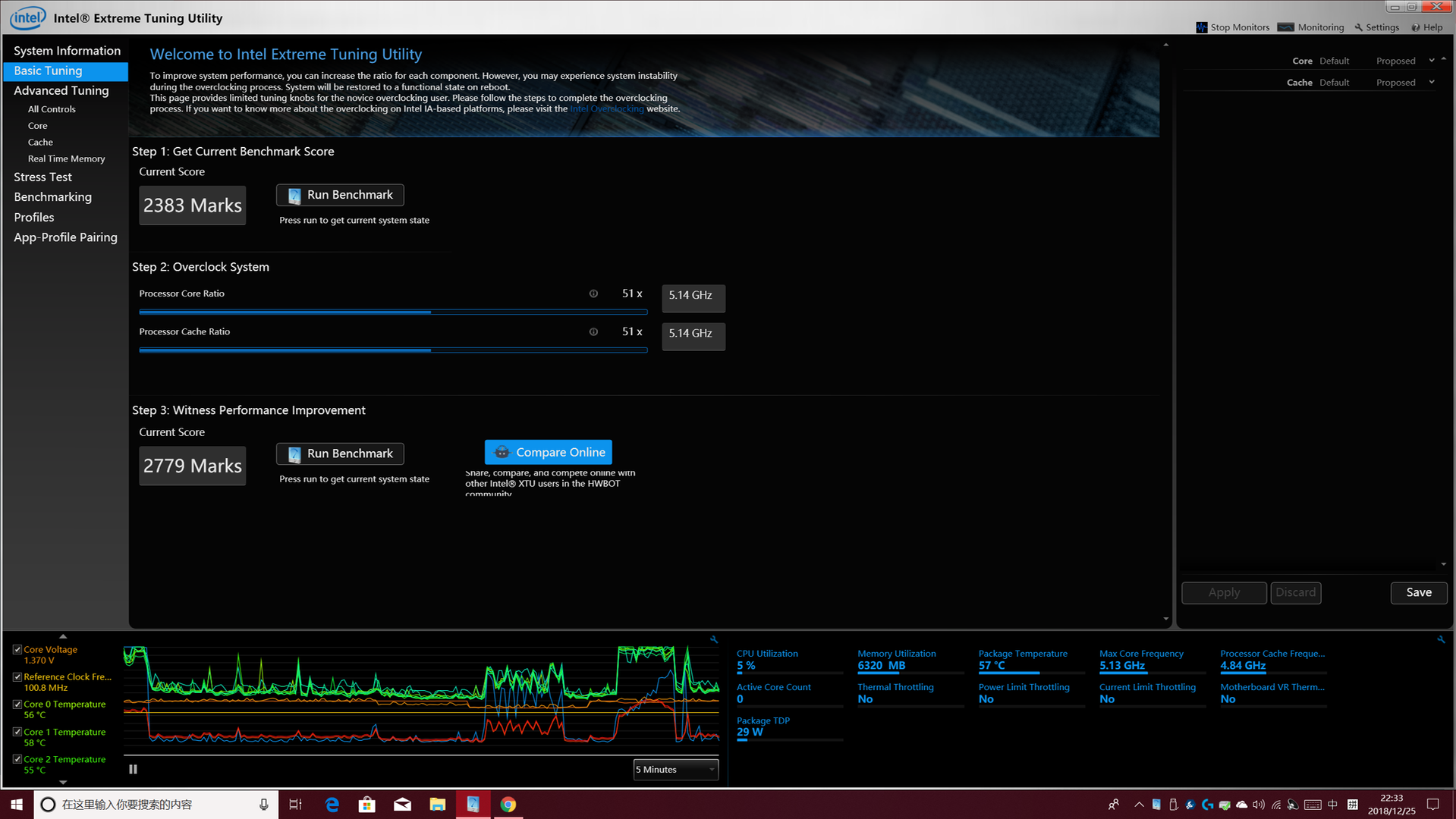Expand the Cache proposed settings chevron
The width and height of the screenshot is (1456, 819).
click(1432, 82)
